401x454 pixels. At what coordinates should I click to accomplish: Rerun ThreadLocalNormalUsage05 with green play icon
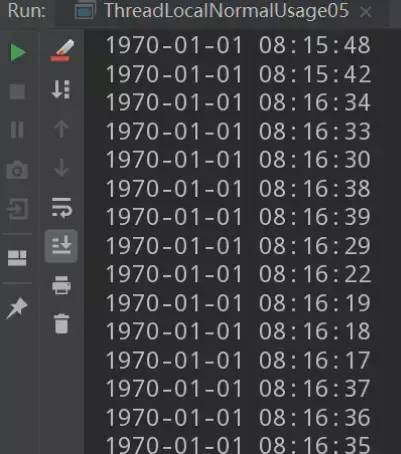tap(18, 52)
